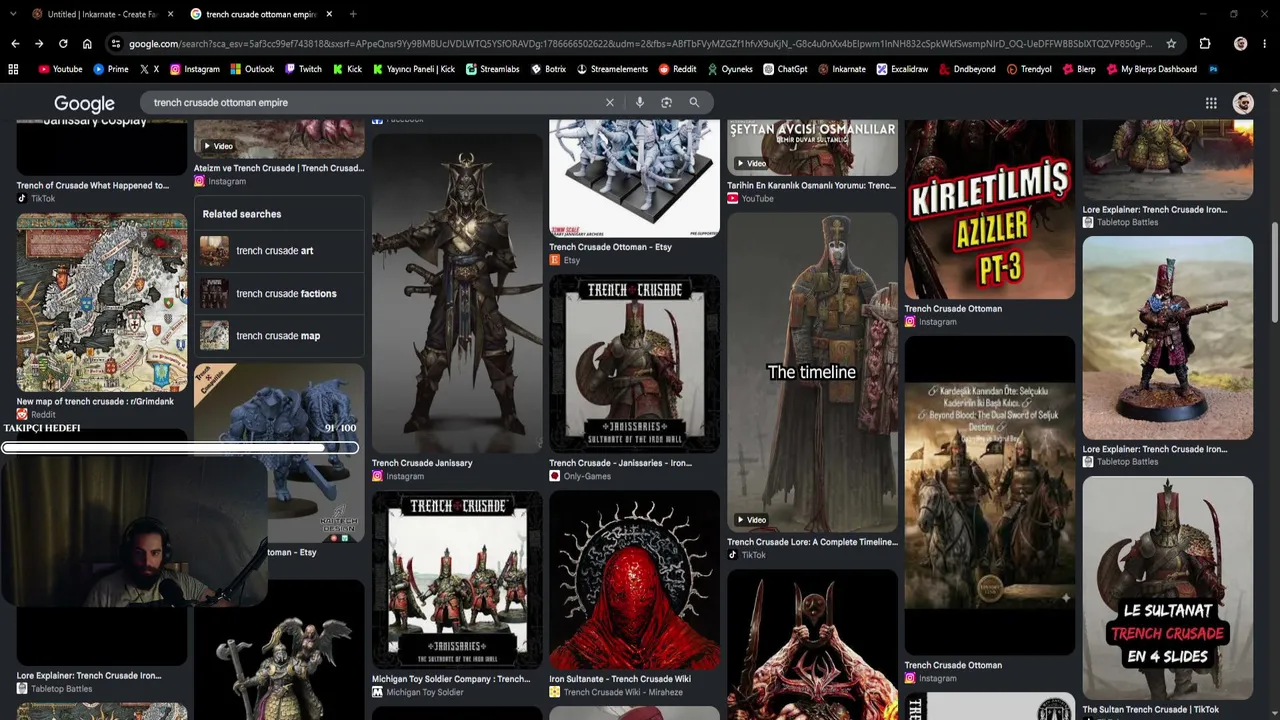The image size is (1280, 720).
Task: Open the My Blerps Dashboard bookmark
Action: 1151,69
